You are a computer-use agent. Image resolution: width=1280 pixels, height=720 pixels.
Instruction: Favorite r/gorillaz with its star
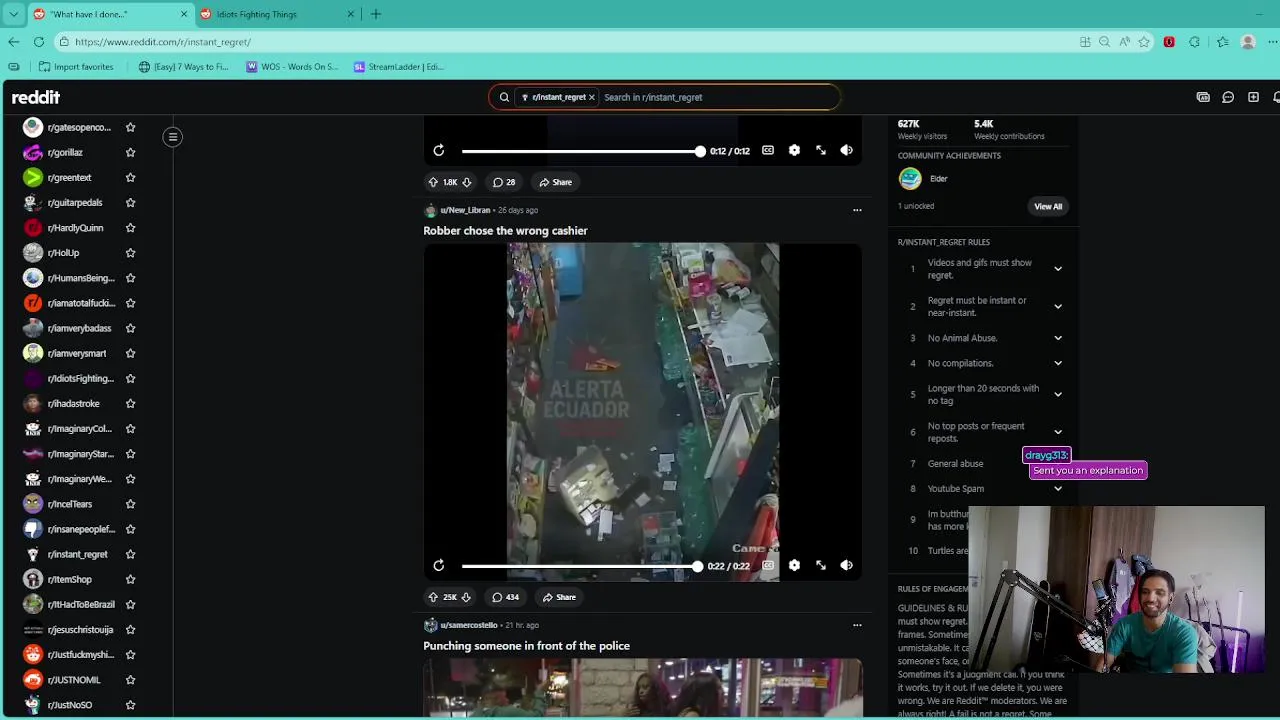pos(130,152)
